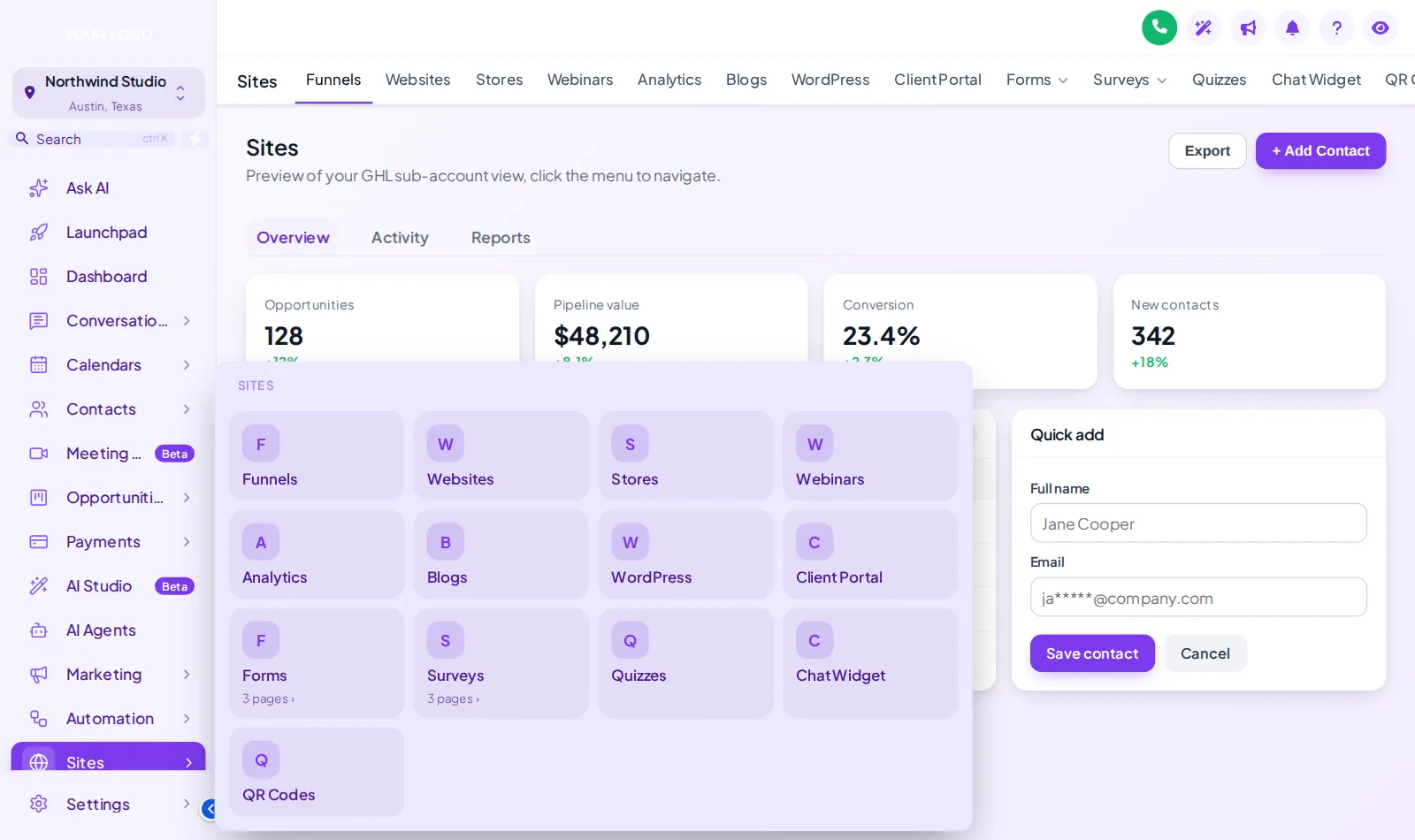Open the Forms dropdown in top nav
The width and height of the screenshot is (1415, 840).
(x=1037, y=80)
